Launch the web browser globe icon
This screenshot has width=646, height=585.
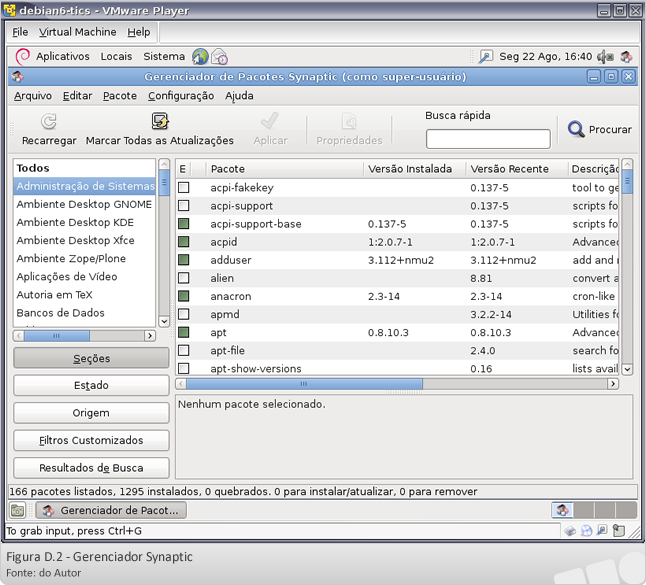(200, 56)
